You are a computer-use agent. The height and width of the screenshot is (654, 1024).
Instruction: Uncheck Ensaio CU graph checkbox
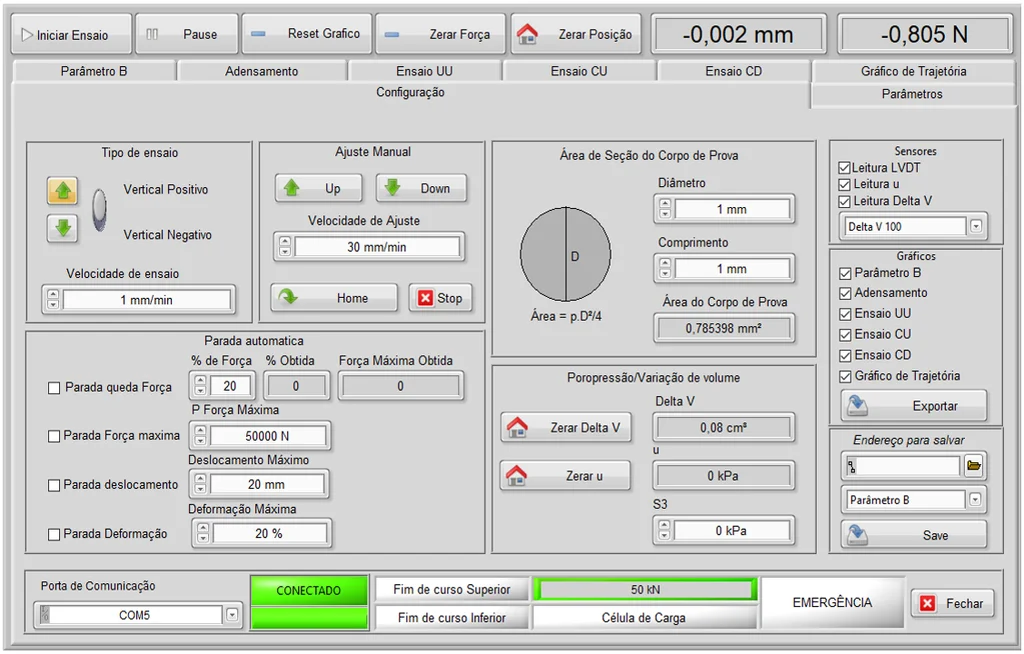(x=845, y=335)
